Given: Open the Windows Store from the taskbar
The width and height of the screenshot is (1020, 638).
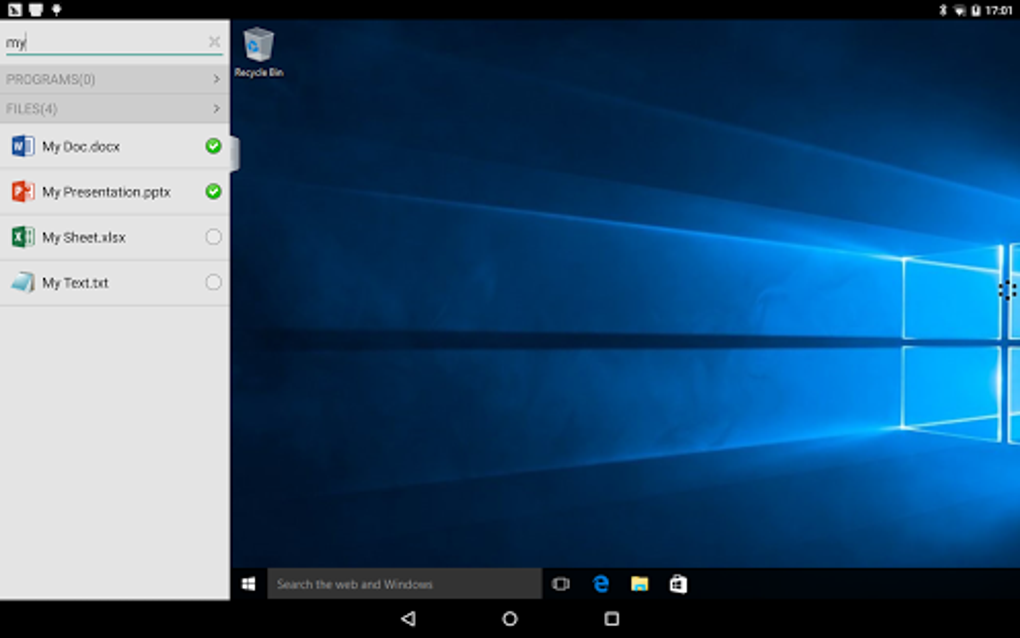Looking at the screenshot, I should point(679,583).
